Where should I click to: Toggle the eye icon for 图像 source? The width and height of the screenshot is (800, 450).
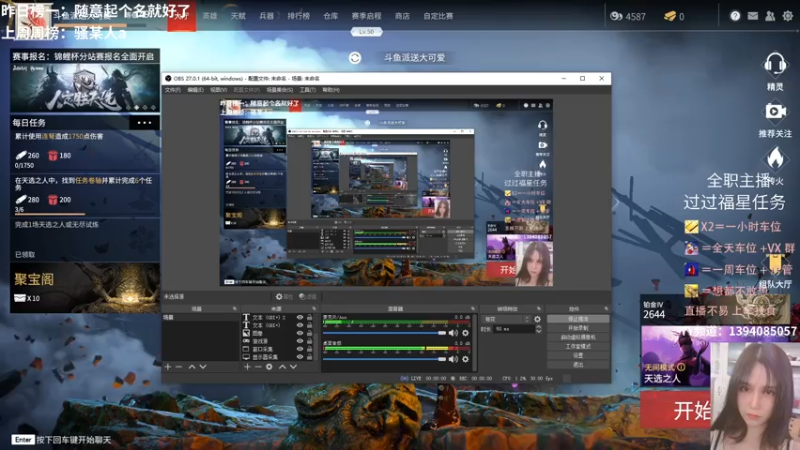(x=300, y=333)
